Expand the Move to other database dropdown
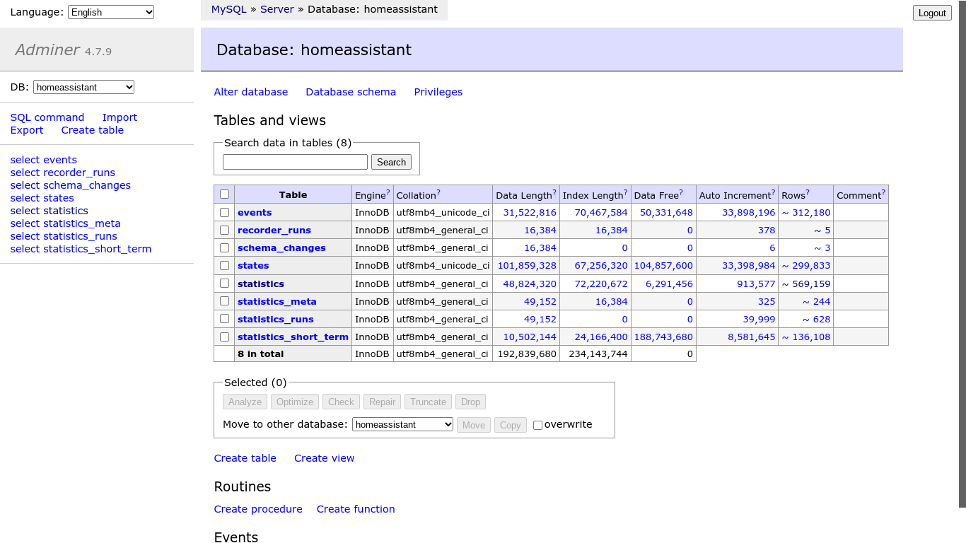966x543 pixels. tap(403, 425)
